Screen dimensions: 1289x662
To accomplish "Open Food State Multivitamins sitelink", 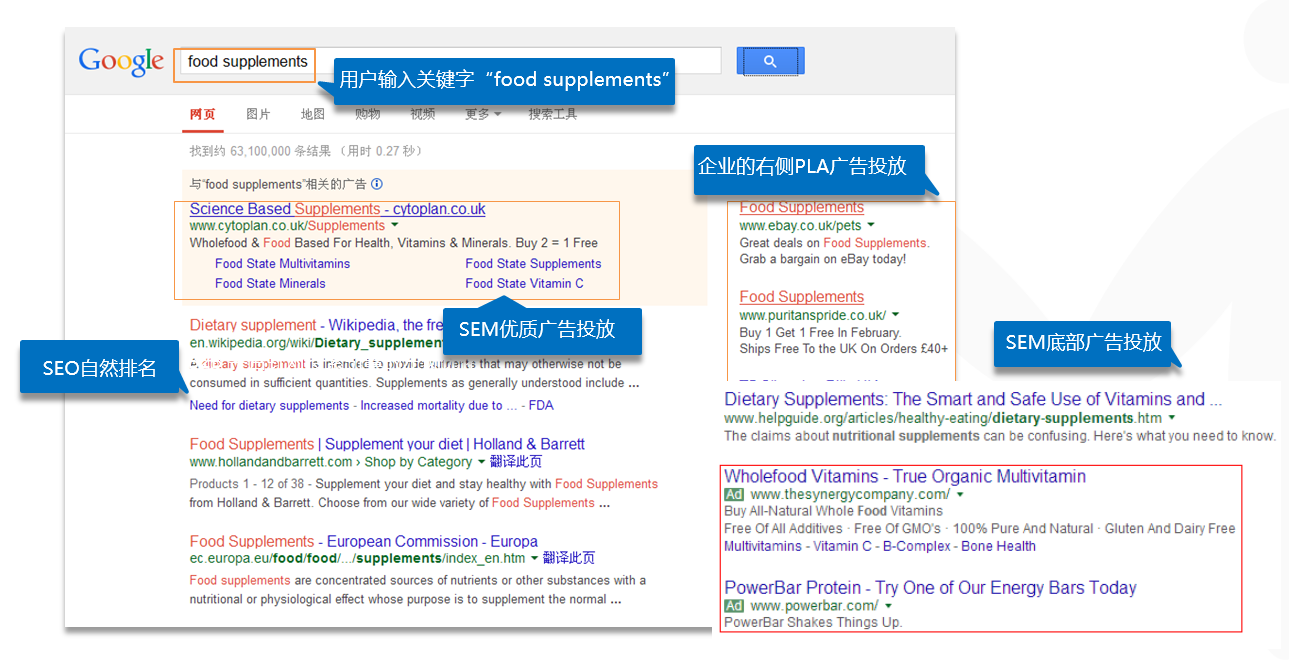I will click(282, 264).
